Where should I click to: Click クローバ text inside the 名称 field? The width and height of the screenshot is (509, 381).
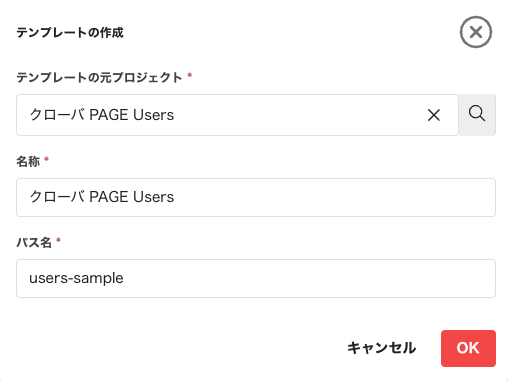point(57,197)
